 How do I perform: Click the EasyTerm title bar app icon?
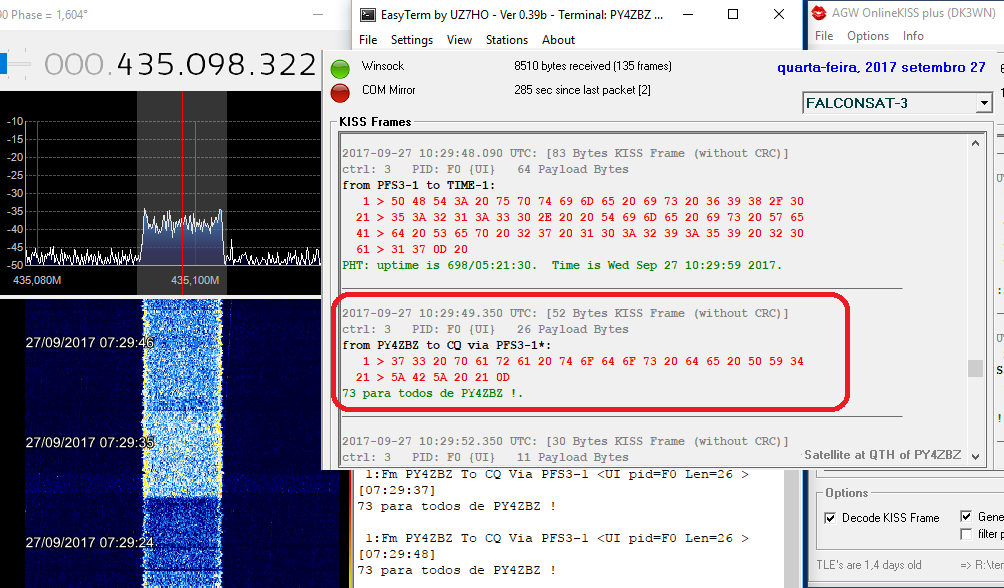point(368,14)
